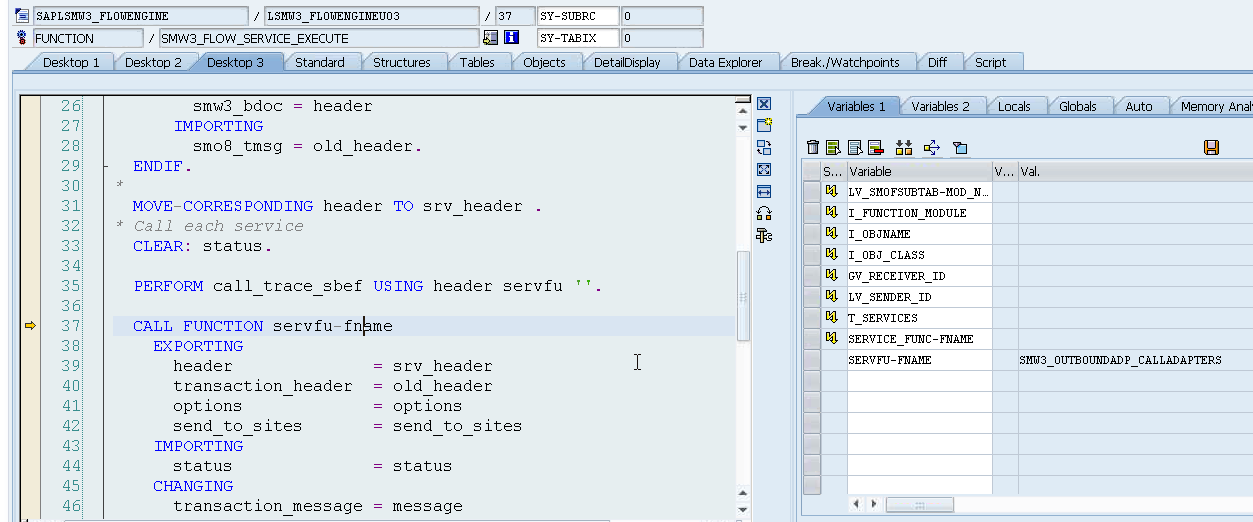Switch to the Auto tab
The image size is (1253, 522).
(x=1138, y=106)
